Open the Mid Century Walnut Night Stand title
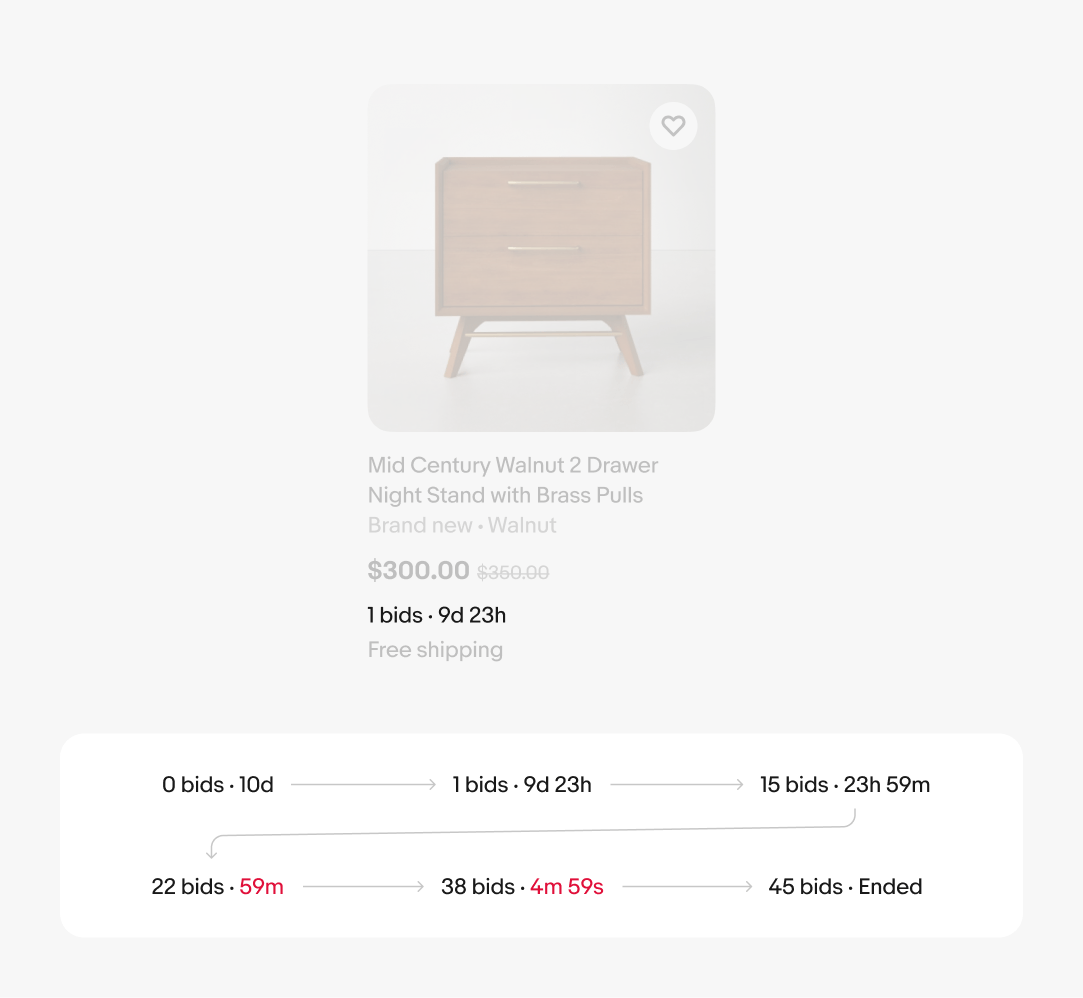 pyautogui.click(x=512, y=480)
